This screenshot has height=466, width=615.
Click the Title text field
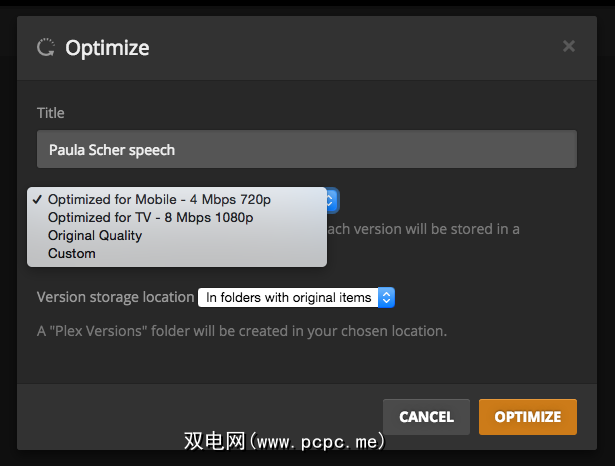coord(306,149)
